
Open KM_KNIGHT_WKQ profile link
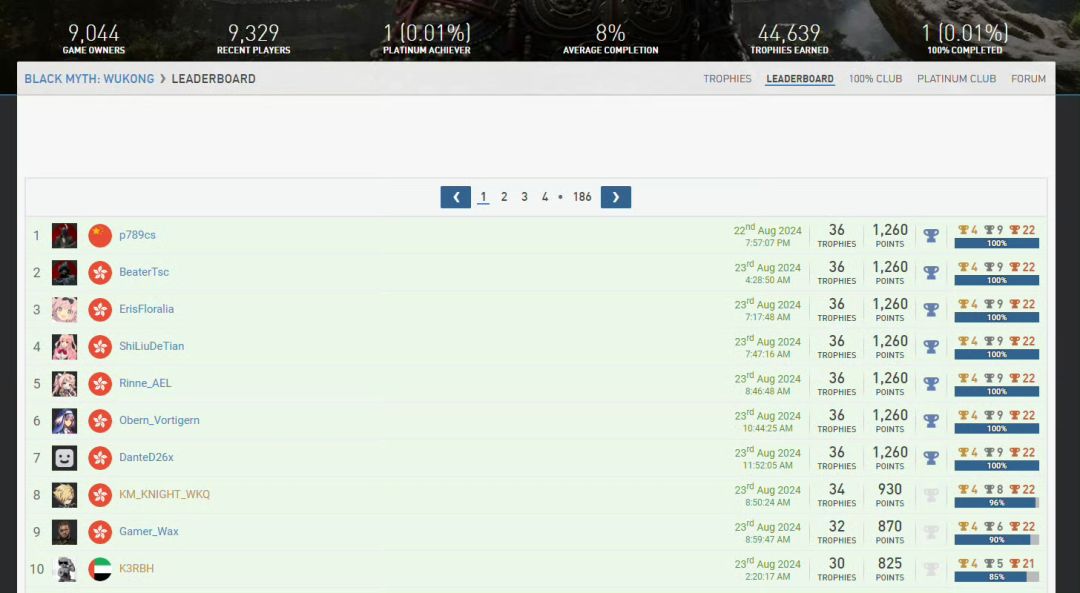pos(165,495)
